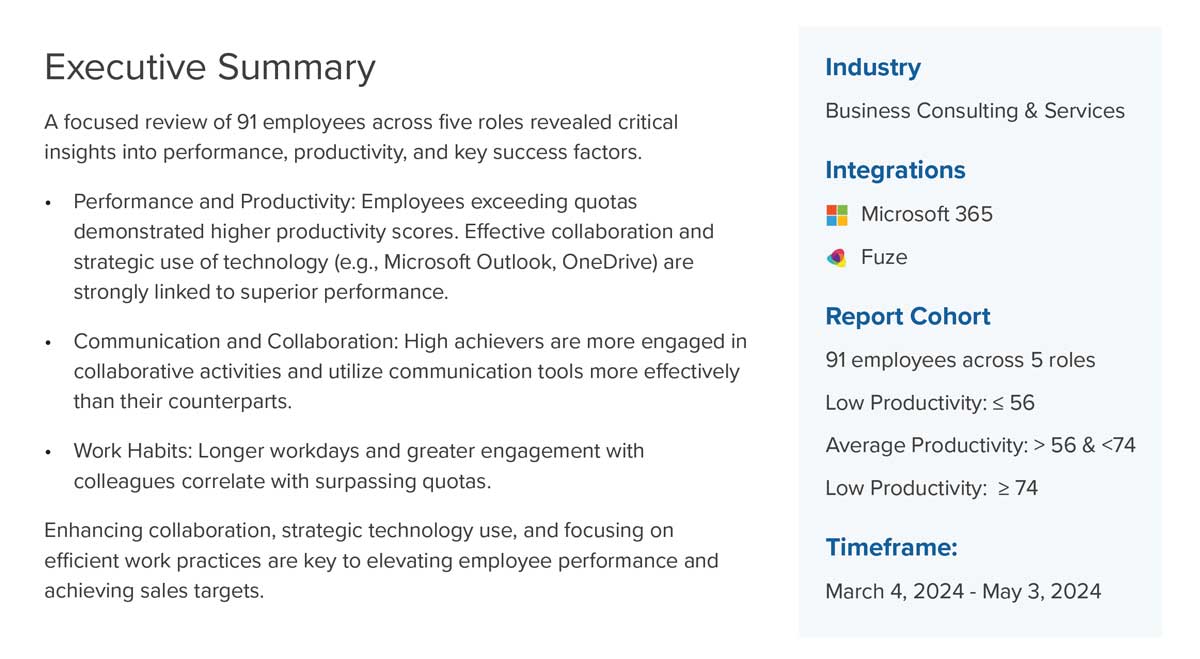Click Business Consulting & Services text
1200x659 pixels.
(x=975, y=111)
